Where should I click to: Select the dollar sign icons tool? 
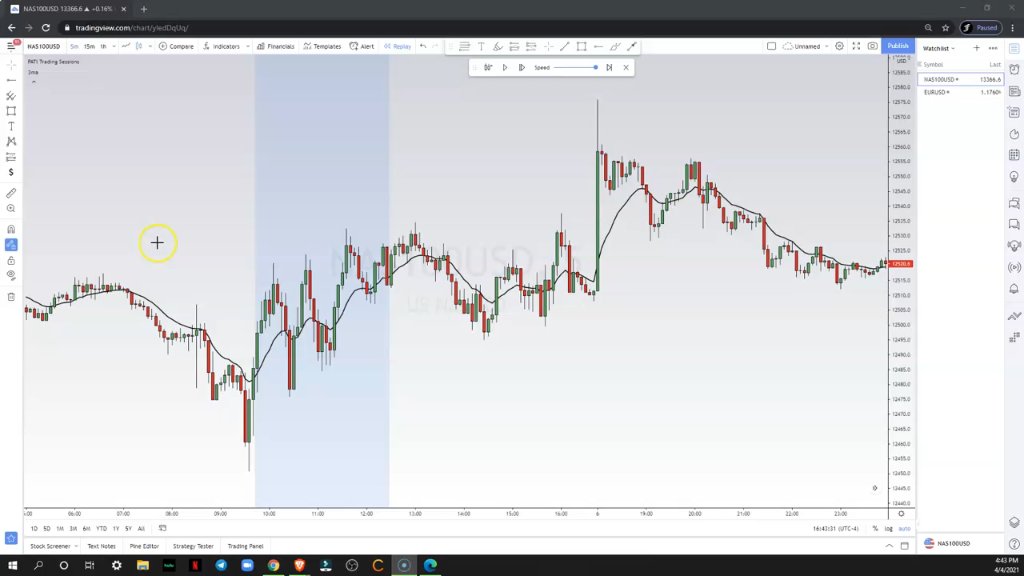11,172
